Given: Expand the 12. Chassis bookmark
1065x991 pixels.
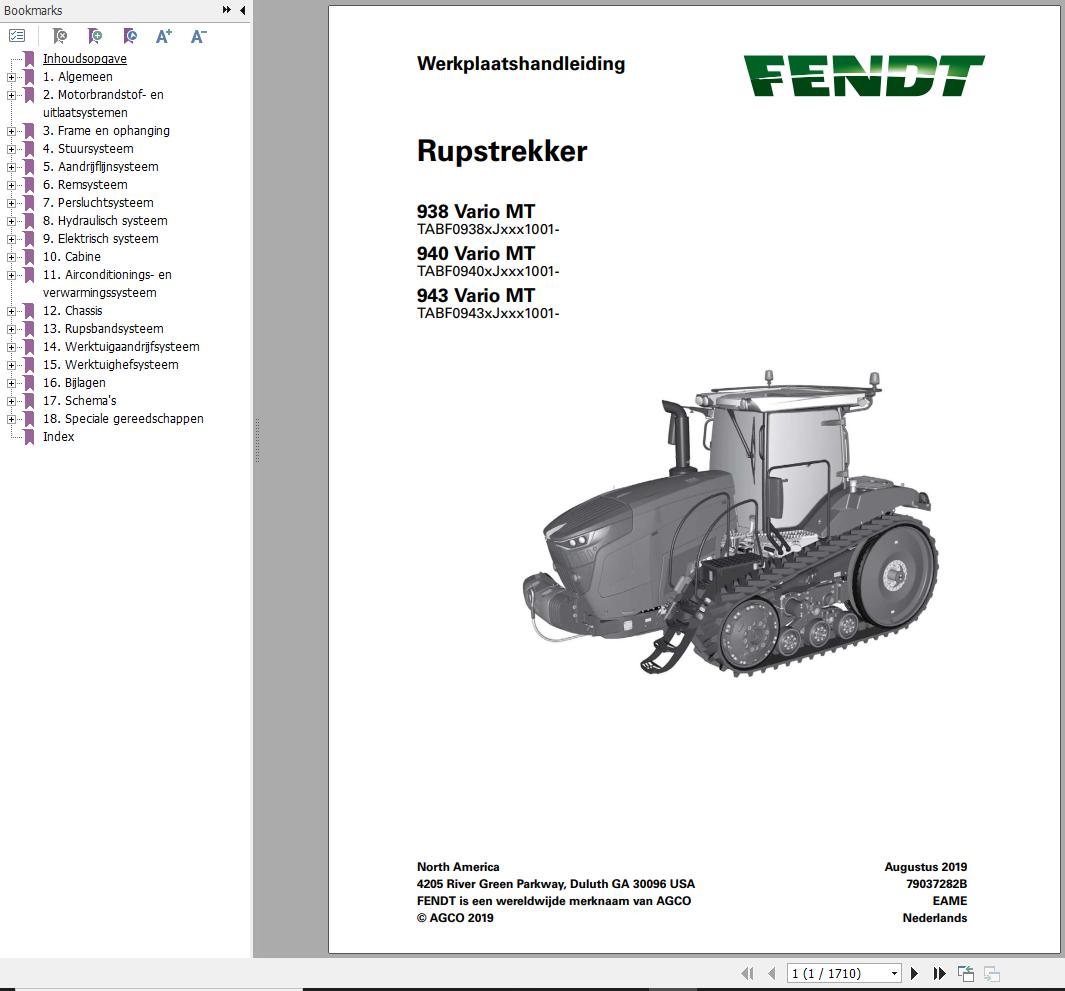Looking at the screenshot, I should click(11, 311).
